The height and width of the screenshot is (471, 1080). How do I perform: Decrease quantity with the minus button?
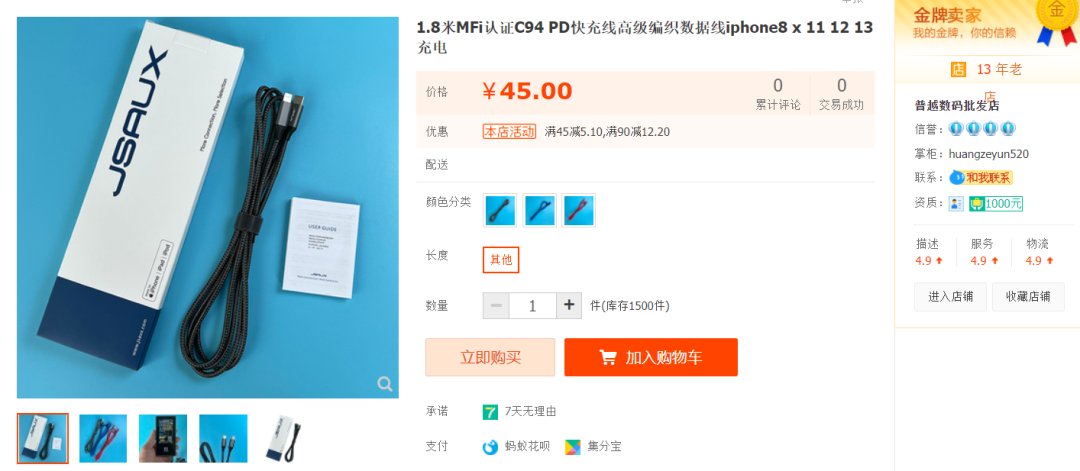tap(496, 305)
